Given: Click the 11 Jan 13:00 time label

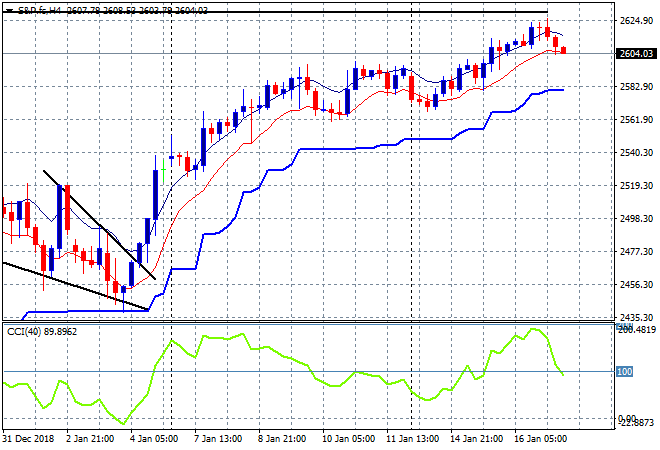Looking at the screenshot, I should (x=412, y=439).
